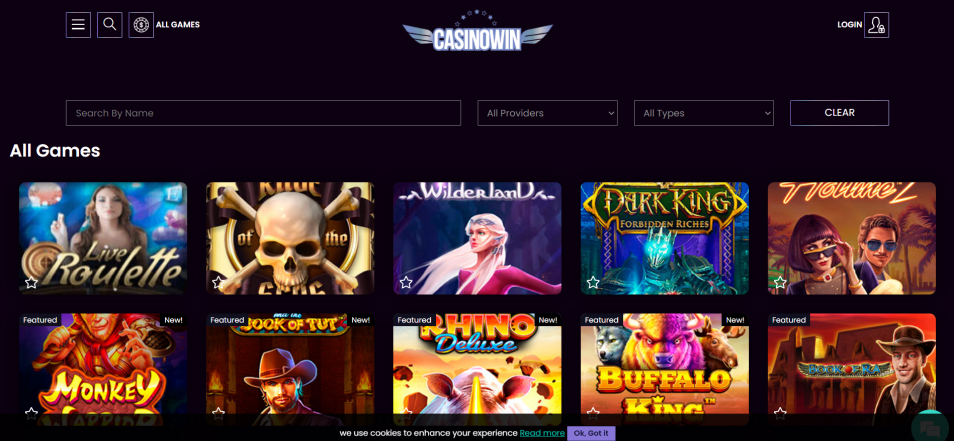Expand the All Providers dropdown
954x441 pixels.
pyautogui.click(x=548, y=113)
